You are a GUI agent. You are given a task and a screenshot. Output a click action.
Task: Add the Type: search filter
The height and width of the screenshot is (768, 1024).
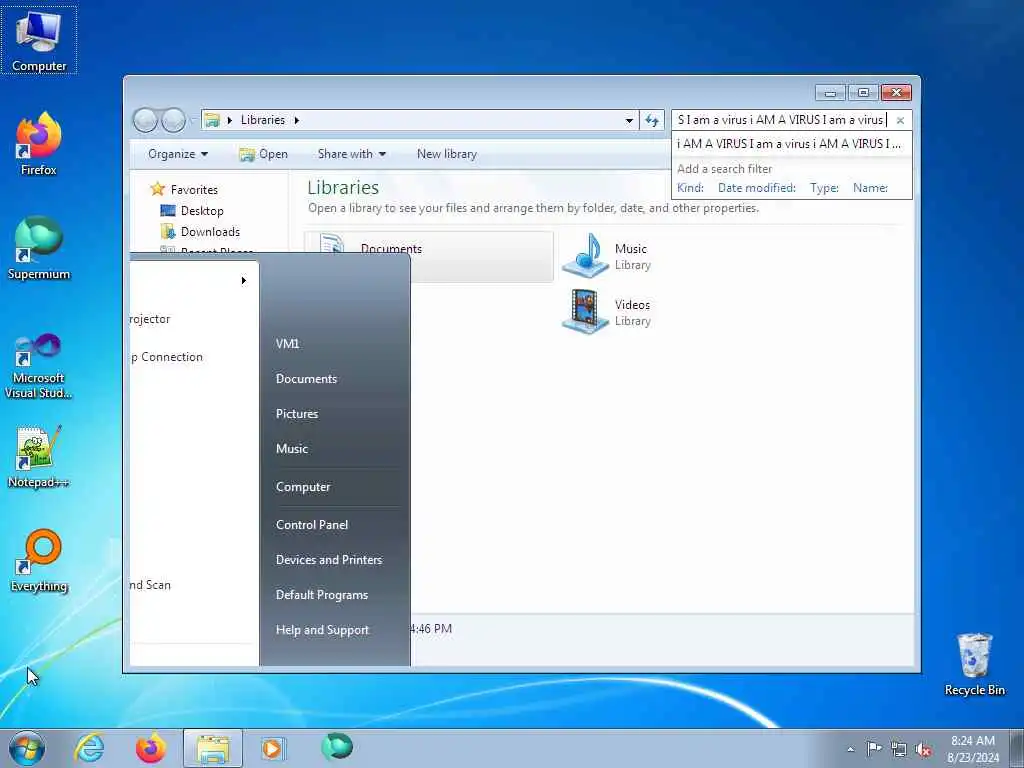pos(824,188)
